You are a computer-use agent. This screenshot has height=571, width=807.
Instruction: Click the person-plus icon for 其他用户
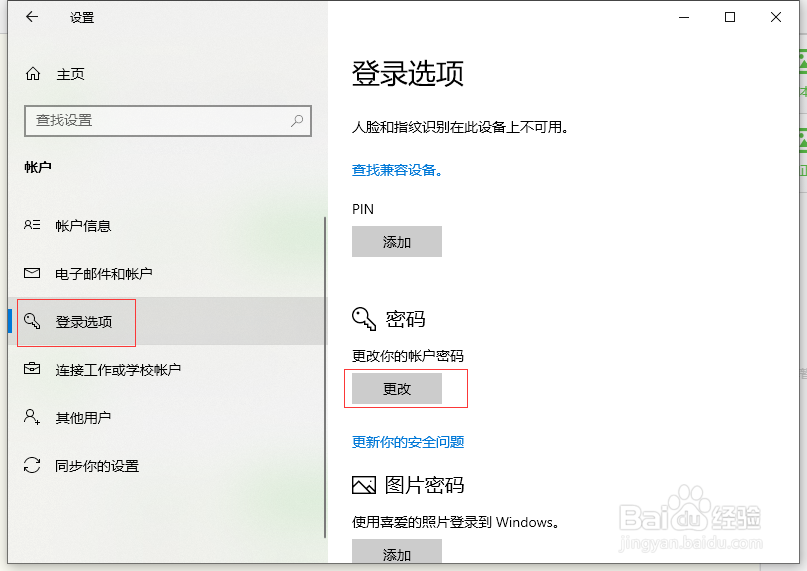click(x=32, y=417)
